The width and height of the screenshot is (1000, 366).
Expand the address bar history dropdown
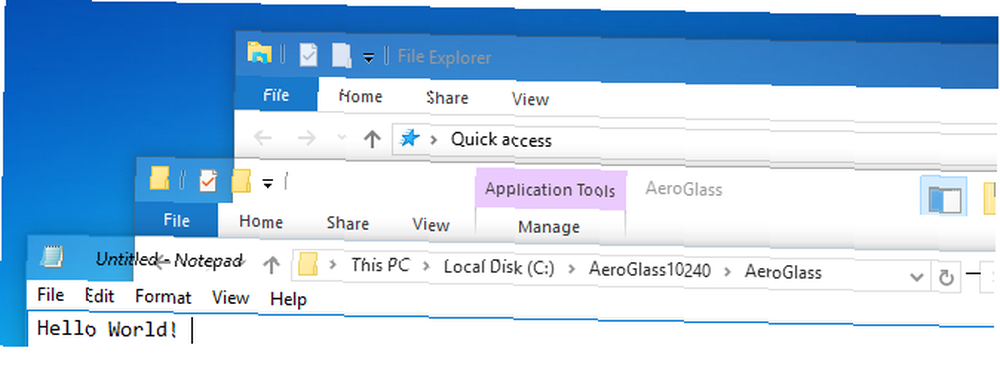(x=916, y=277)
